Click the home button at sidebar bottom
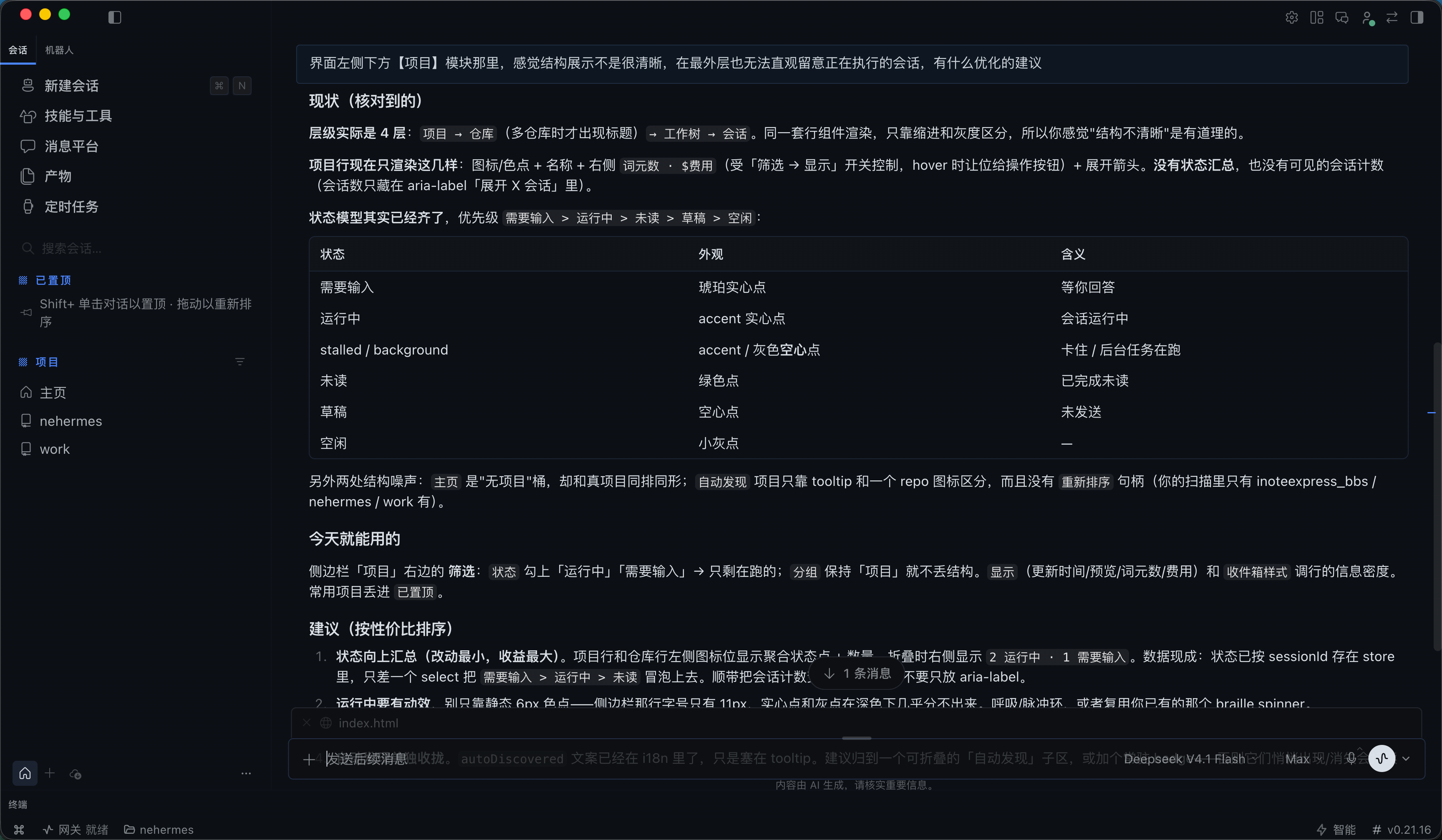Viewport: 1442px width, 840px height. pyautogui.click(x=25, y=774)
